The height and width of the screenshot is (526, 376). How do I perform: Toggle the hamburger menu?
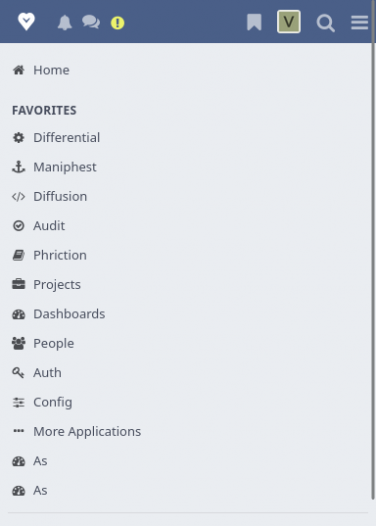(359, 23)
